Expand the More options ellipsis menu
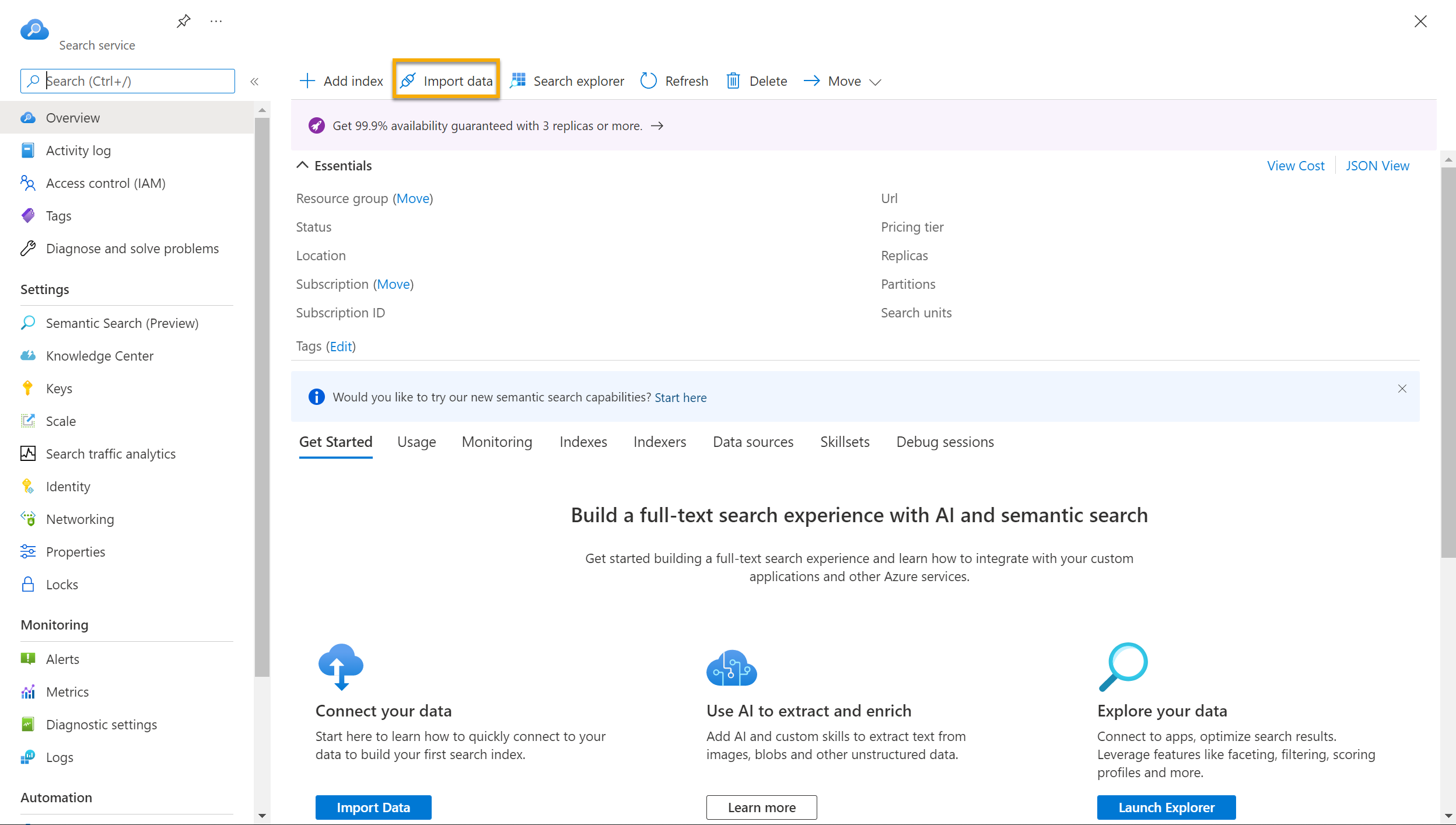This screenshot has height=825, width=1456. (x=216, y=21)
